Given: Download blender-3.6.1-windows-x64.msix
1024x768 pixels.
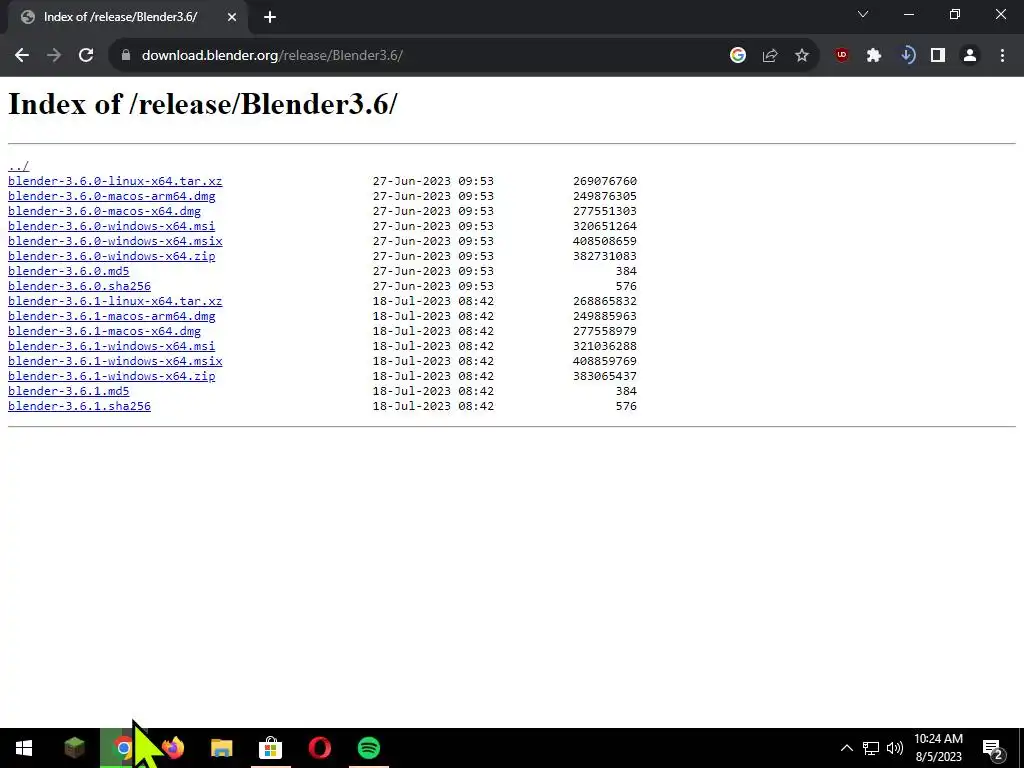Looking at the screenshot, I should [115, 361].
